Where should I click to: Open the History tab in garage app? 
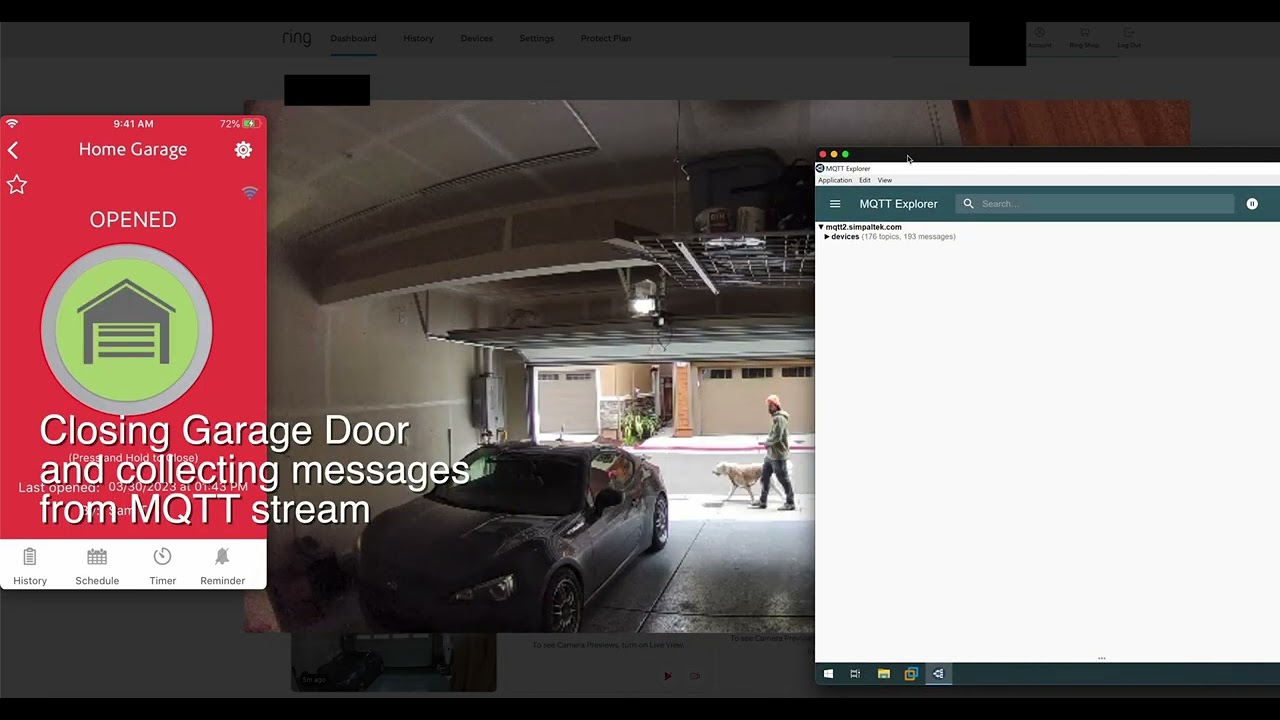pyautogui.click(x=30, y=567)
